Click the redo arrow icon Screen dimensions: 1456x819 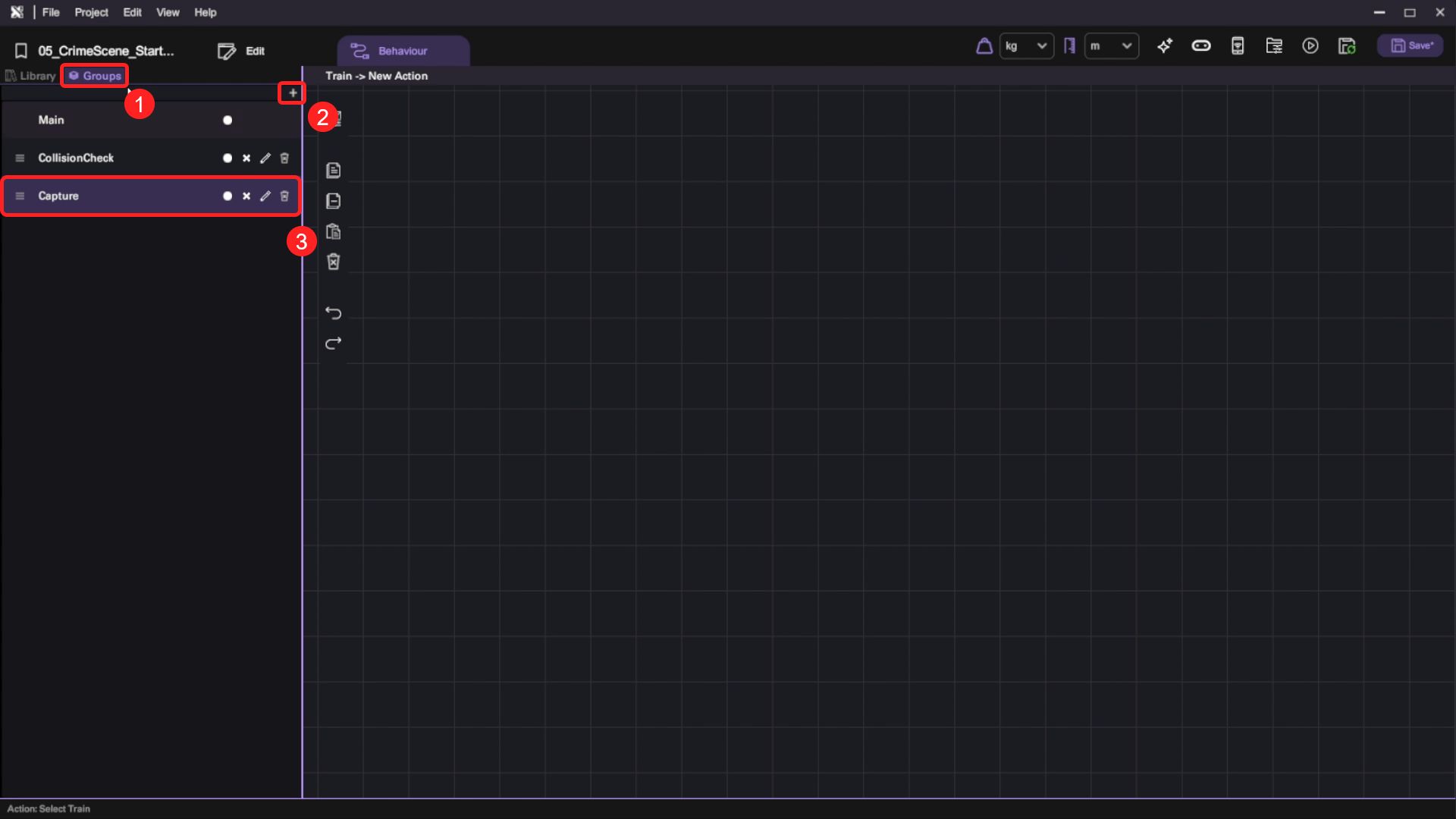(333, 344)
